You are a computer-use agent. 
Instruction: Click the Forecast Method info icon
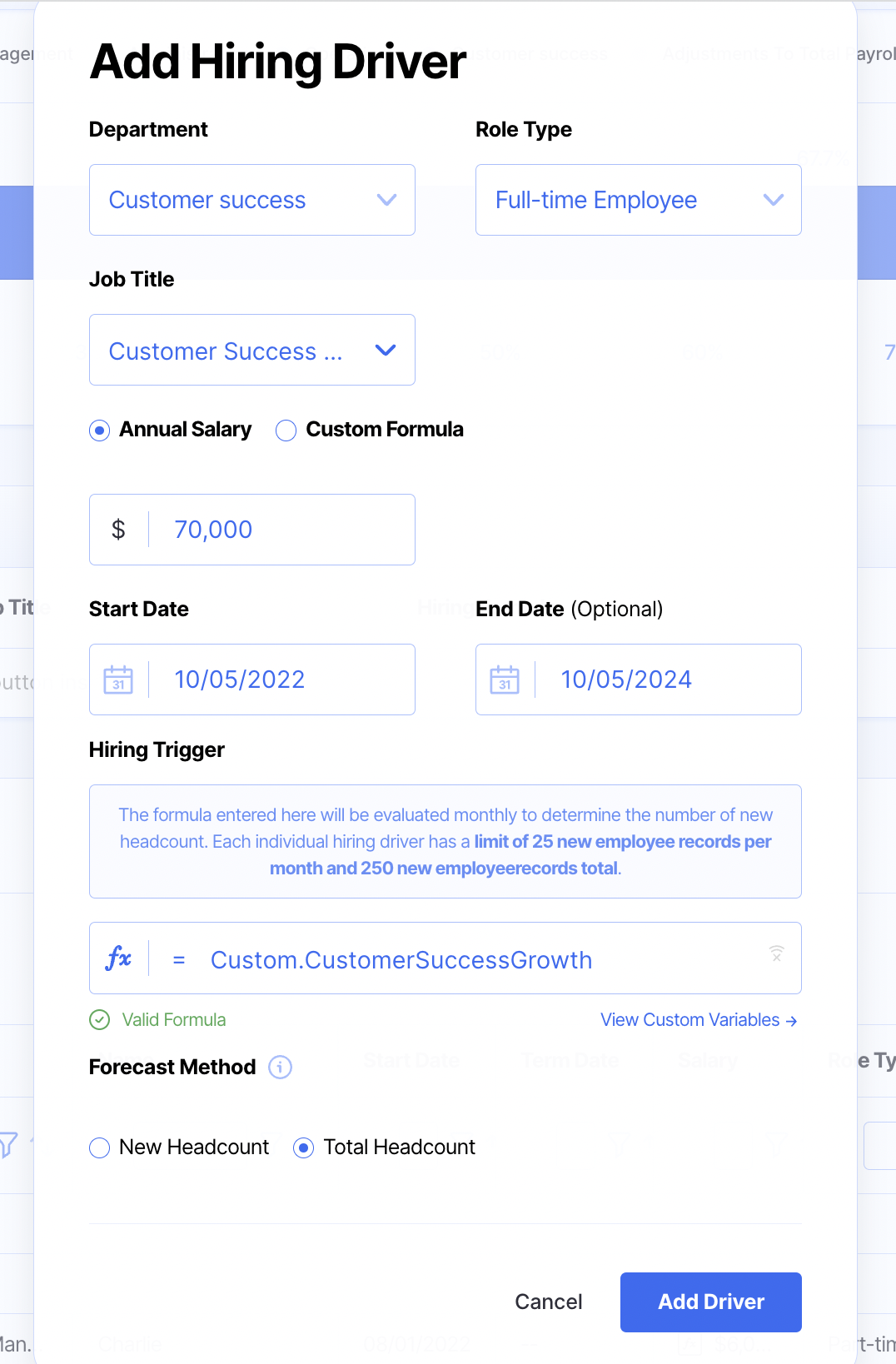click(x=280, y=1067)
